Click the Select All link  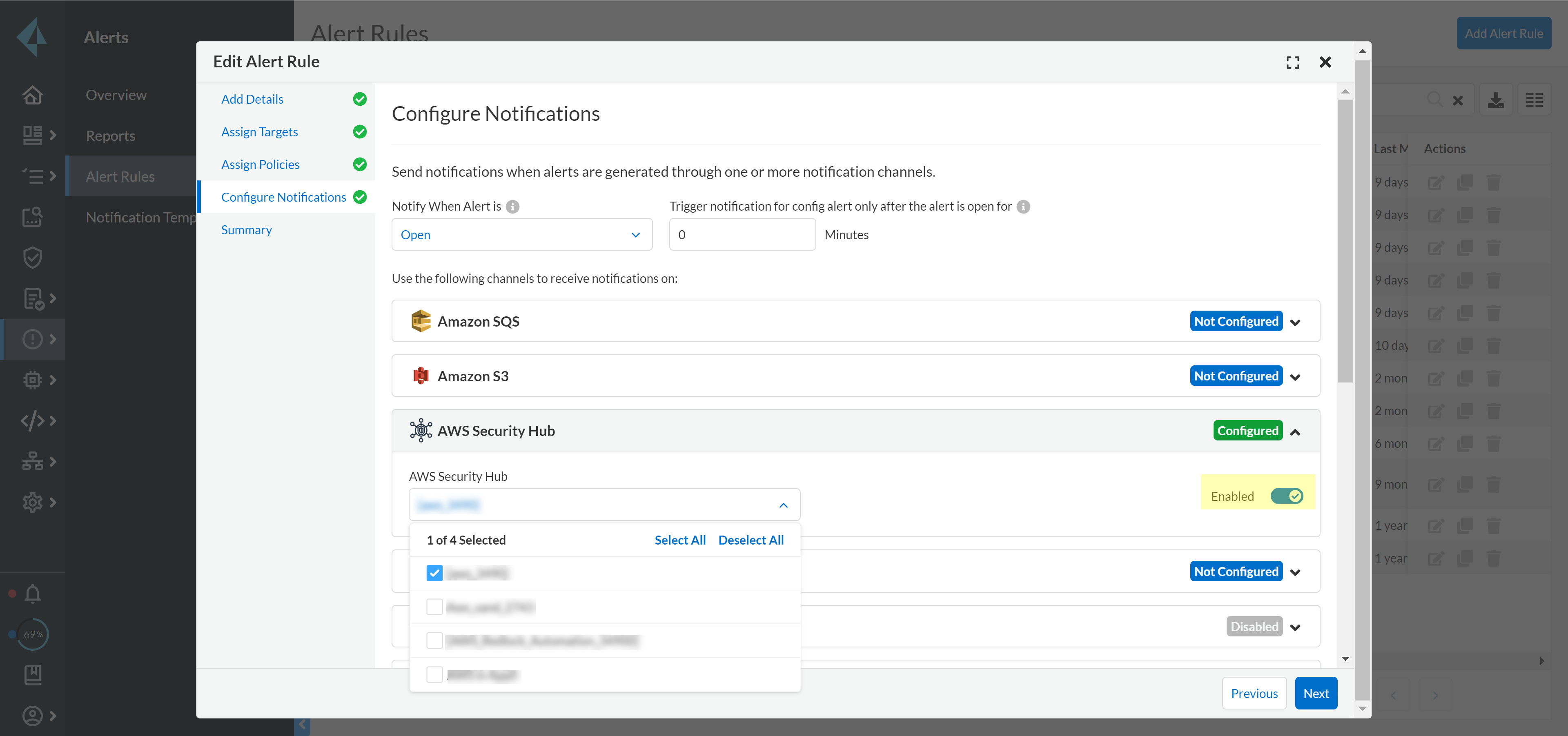(680, 540)
